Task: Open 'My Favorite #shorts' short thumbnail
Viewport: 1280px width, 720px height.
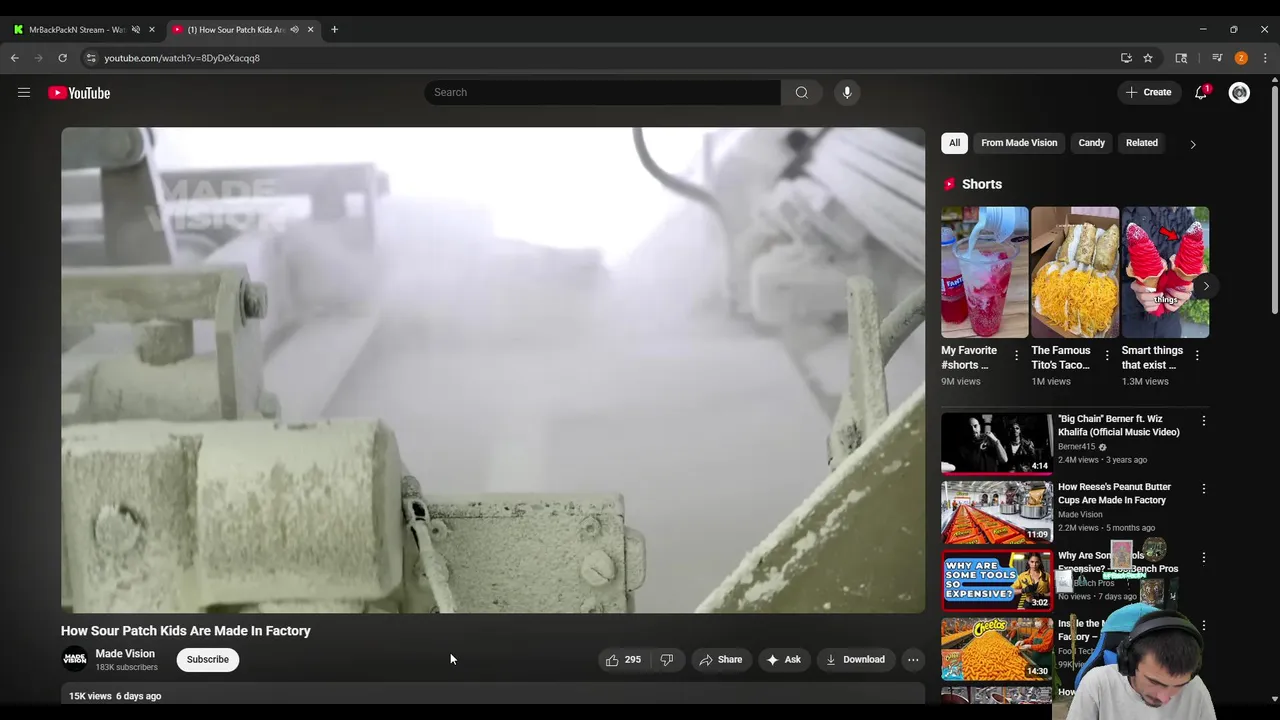Action: click(984, 272)
